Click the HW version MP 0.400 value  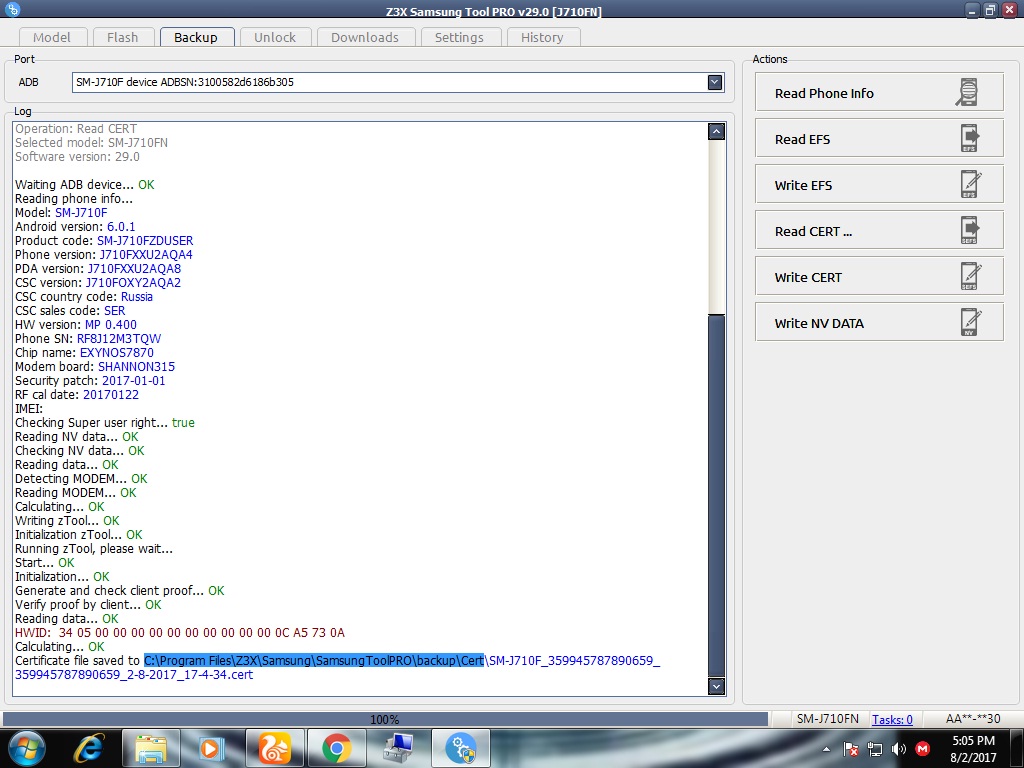click(x=111, y=325)
